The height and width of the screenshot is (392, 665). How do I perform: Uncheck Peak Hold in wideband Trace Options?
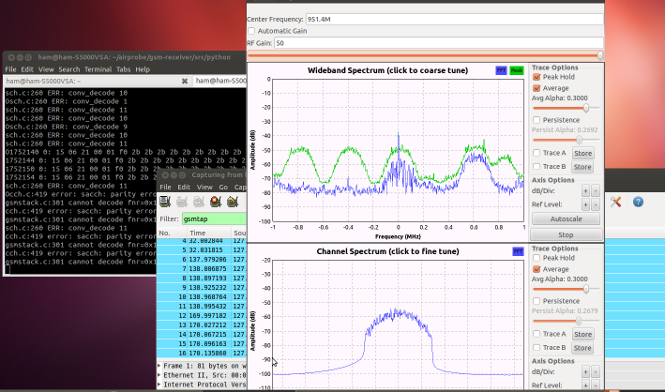(x=536, y=77)
